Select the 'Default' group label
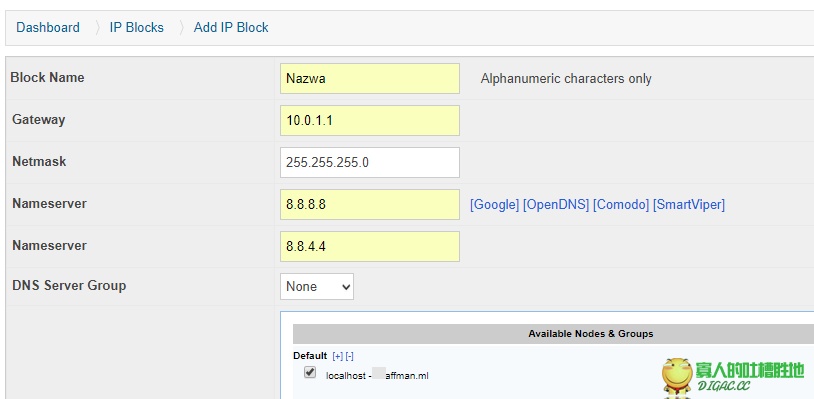 310,356
